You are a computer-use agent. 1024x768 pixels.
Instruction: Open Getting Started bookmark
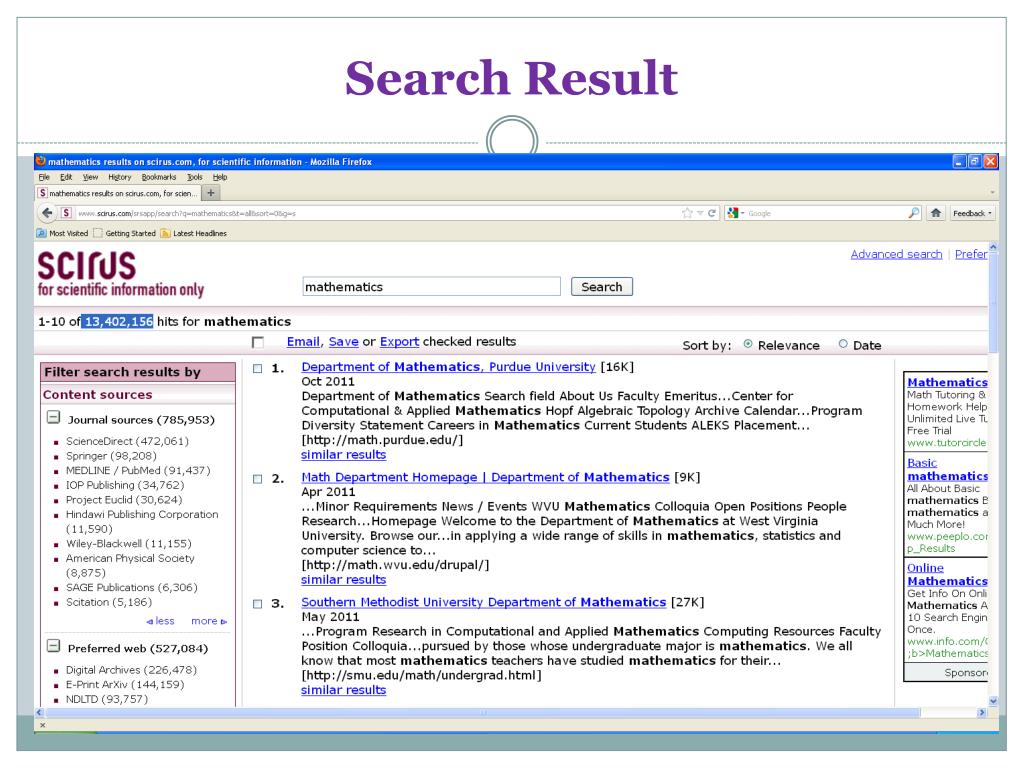[125, 233]
